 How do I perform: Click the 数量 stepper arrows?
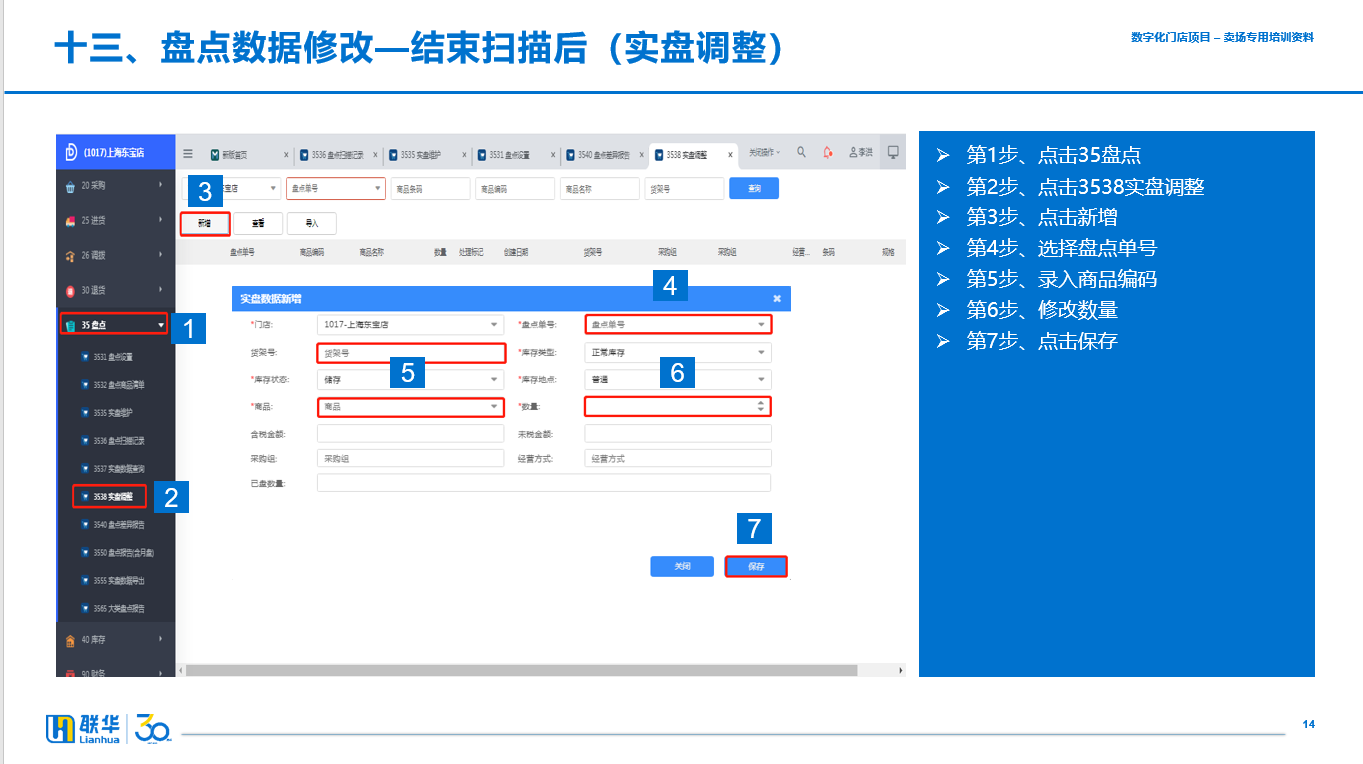click(x=762, y=407)
